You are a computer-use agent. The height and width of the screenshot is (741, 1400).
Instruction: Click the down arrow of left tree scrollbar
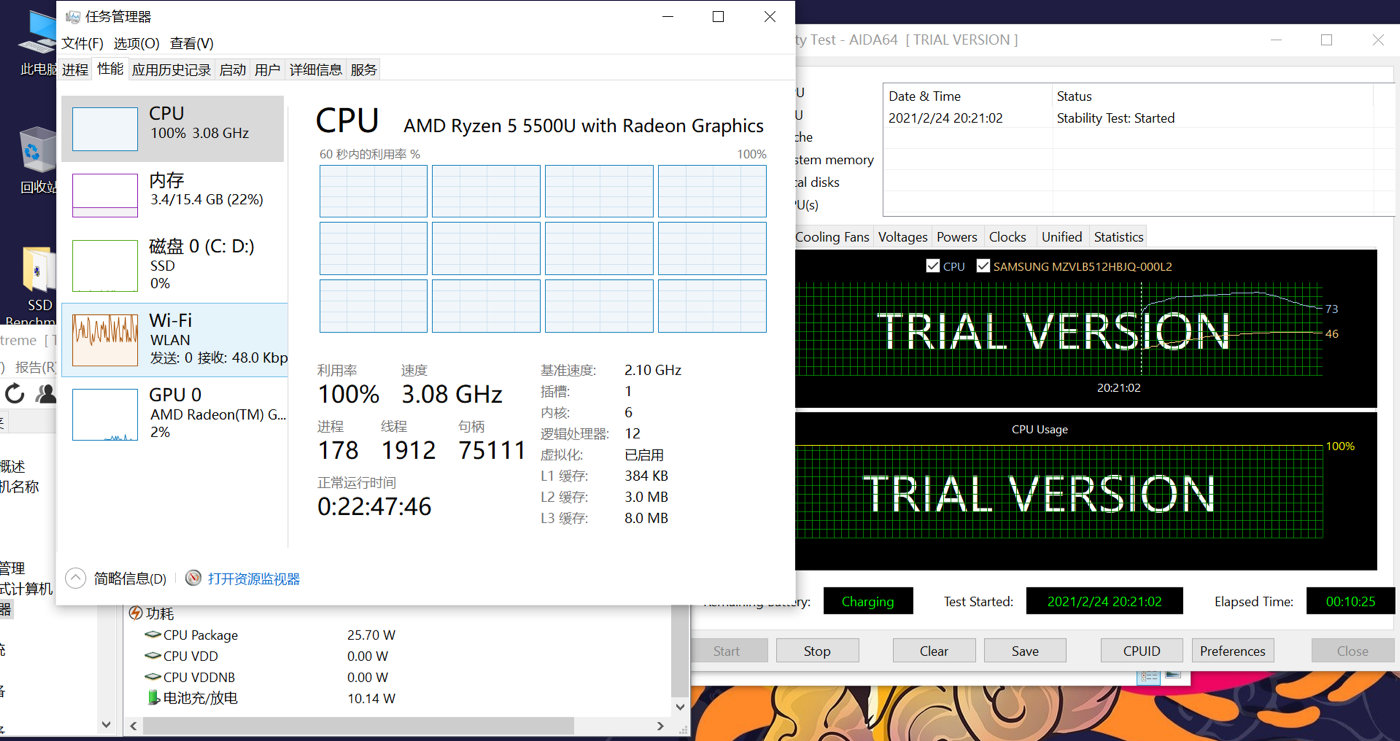pyautogui.click(x=108, y=725)
